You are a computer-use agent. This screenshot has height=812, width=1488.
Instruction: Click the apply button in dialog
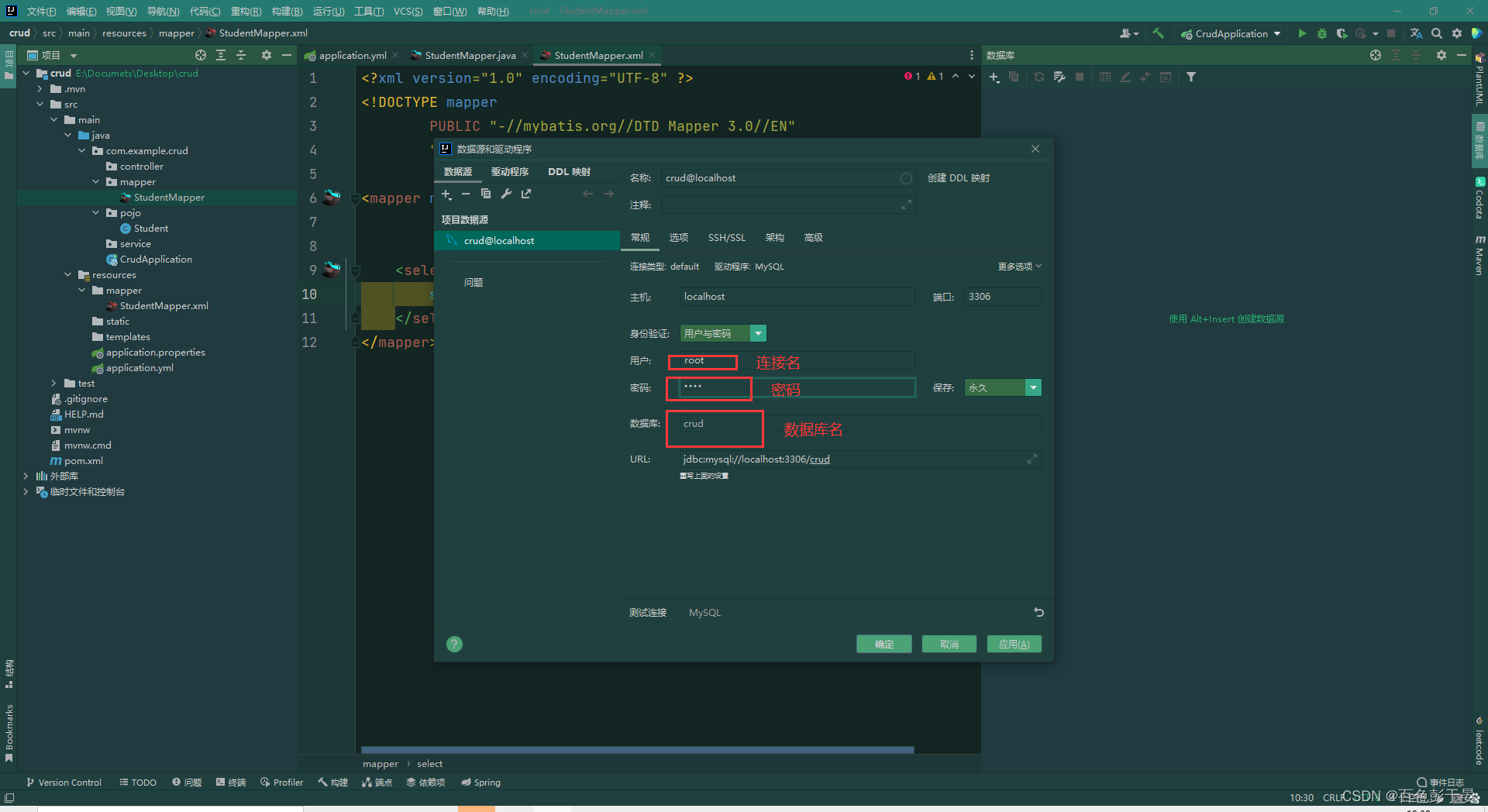coord(1014,645)
